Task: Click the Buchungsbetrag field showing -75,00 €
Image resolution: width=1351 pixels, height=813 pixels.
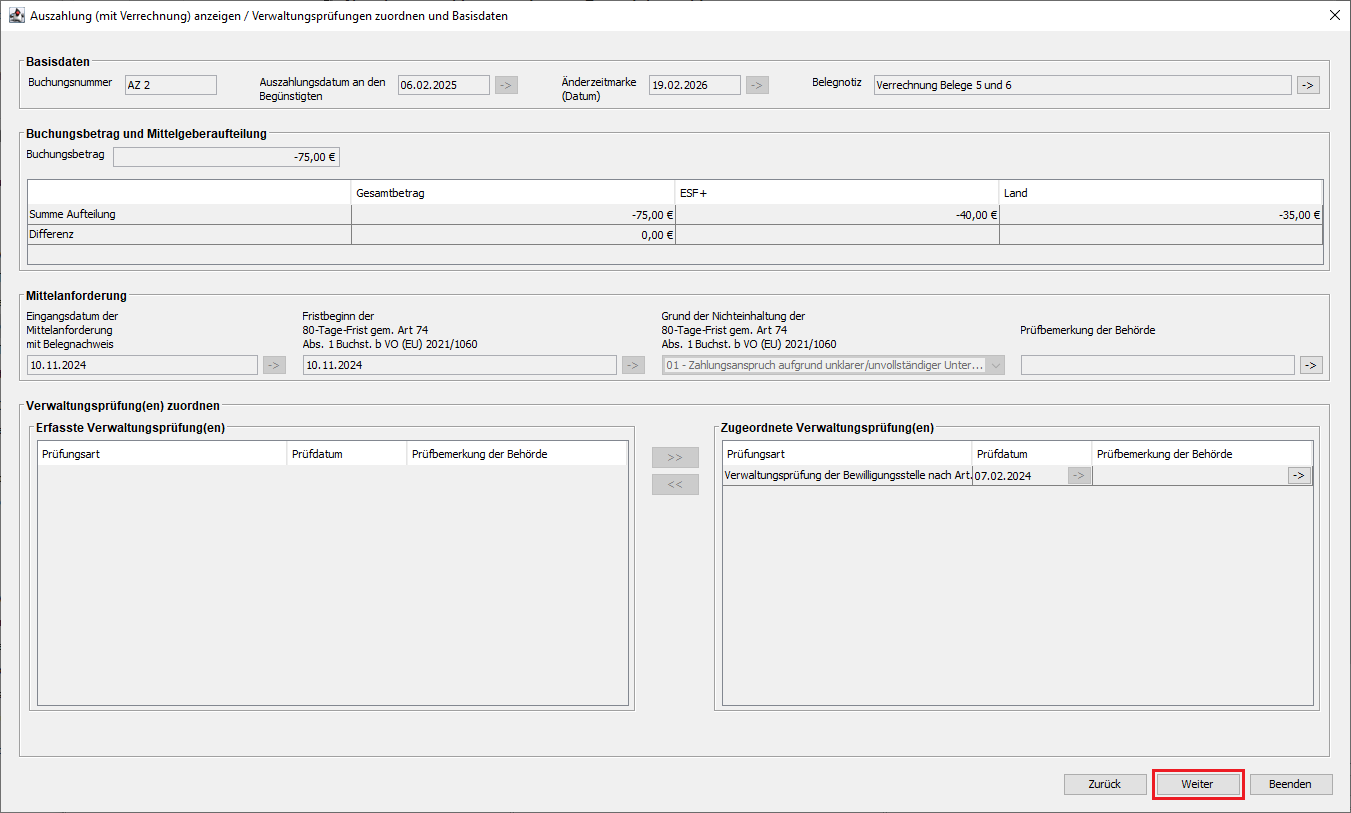Action: 226,156
